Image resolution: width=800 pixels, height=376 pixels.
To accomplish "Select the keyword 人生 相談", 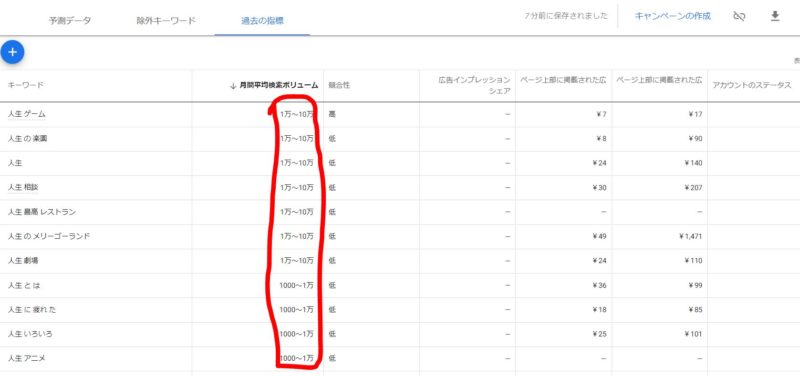I will click(23, 187).
